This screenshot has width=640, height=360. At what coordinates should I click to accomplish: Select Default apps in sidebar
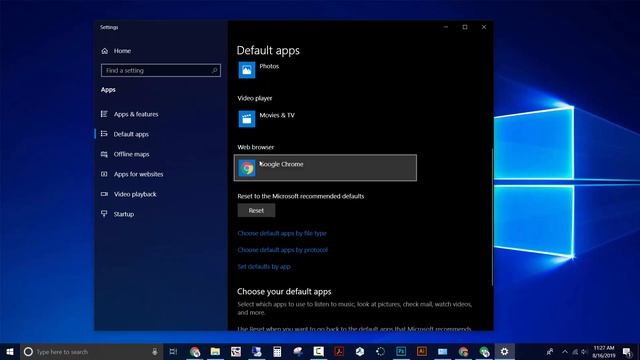pos(131,134)
